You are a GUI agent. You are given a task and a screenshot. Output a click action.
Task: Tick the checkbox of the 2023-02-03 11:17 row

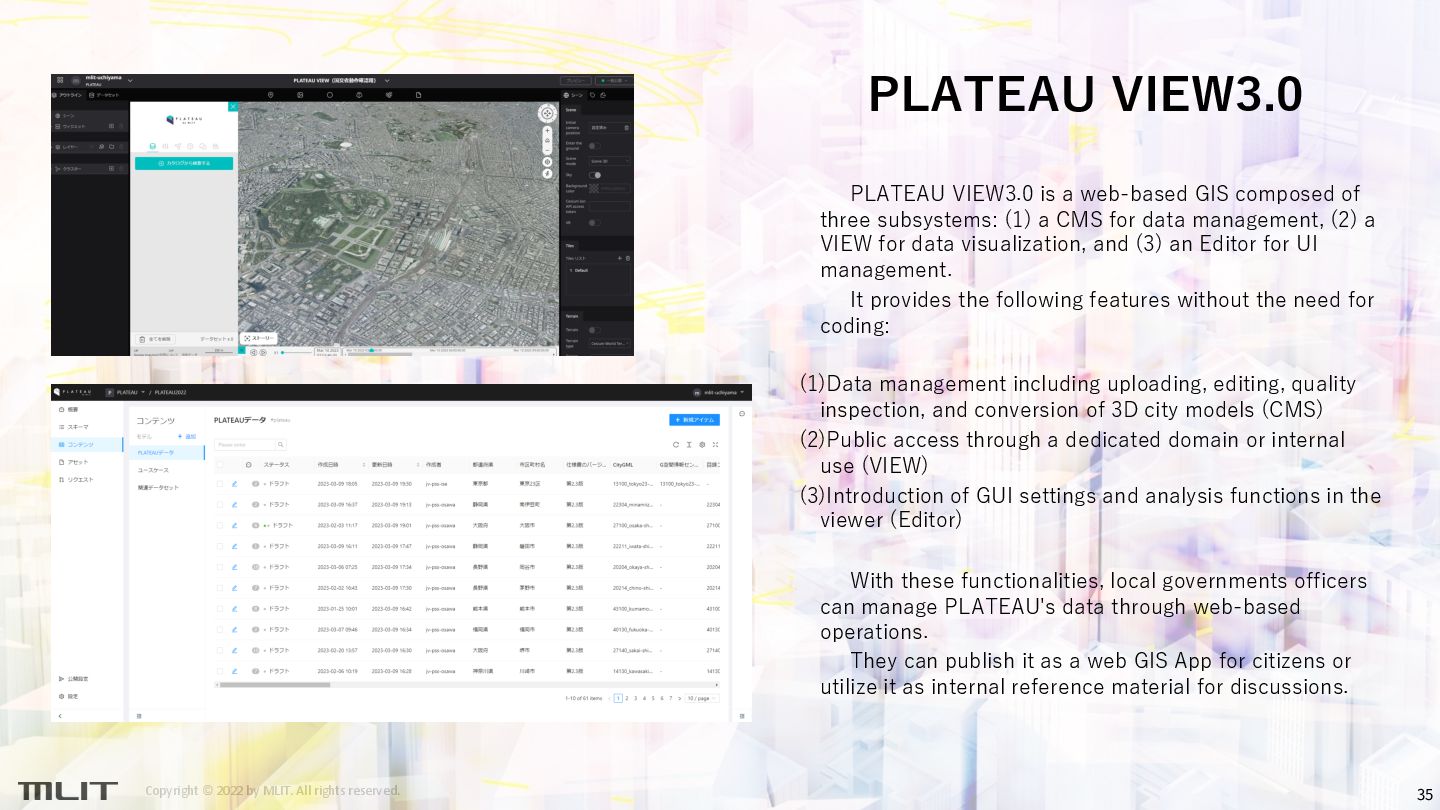click(x=220, y=525)
